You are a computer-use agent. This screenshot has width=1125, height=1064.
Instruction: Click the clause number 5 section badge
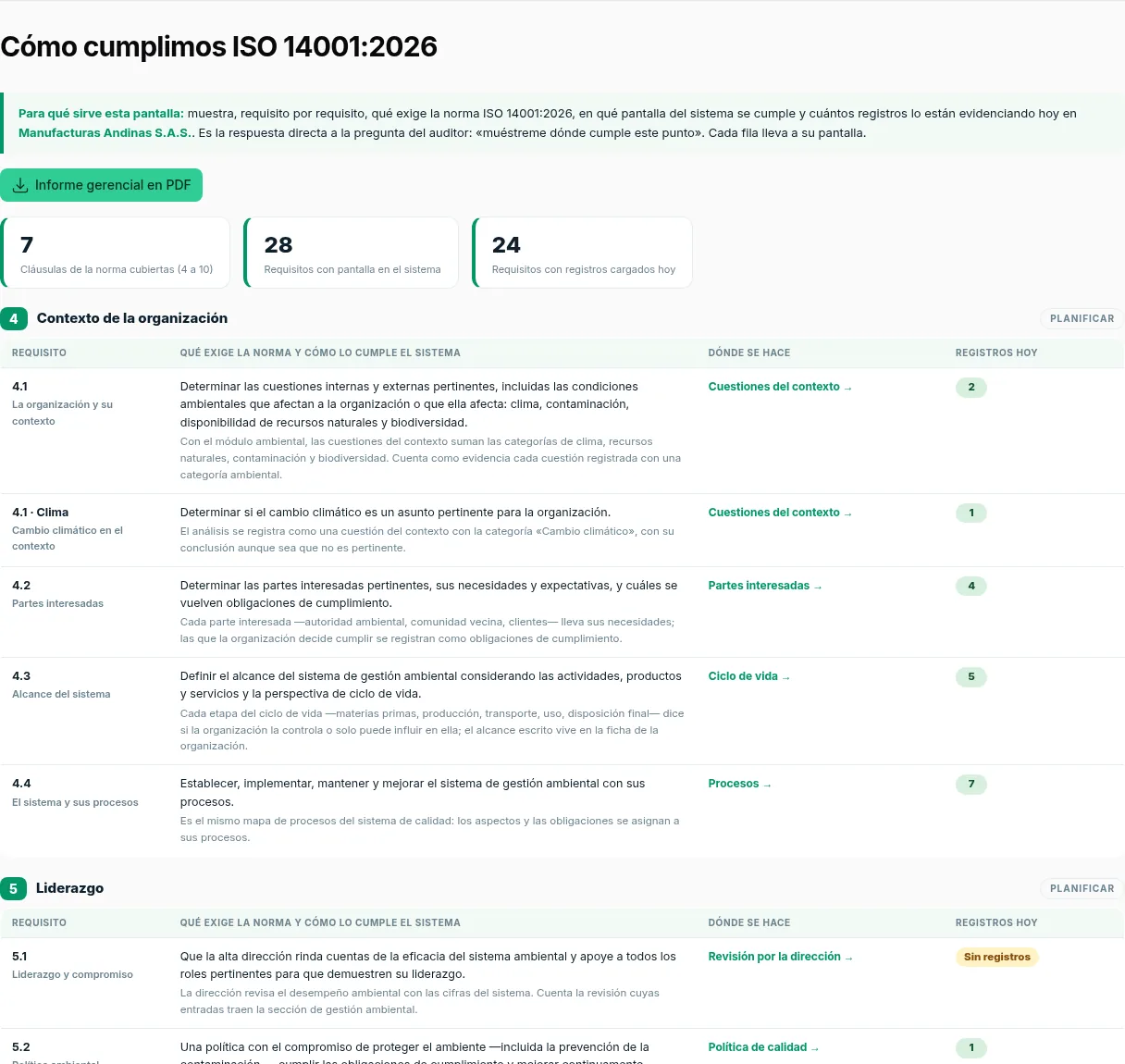(x=13, y=888)
